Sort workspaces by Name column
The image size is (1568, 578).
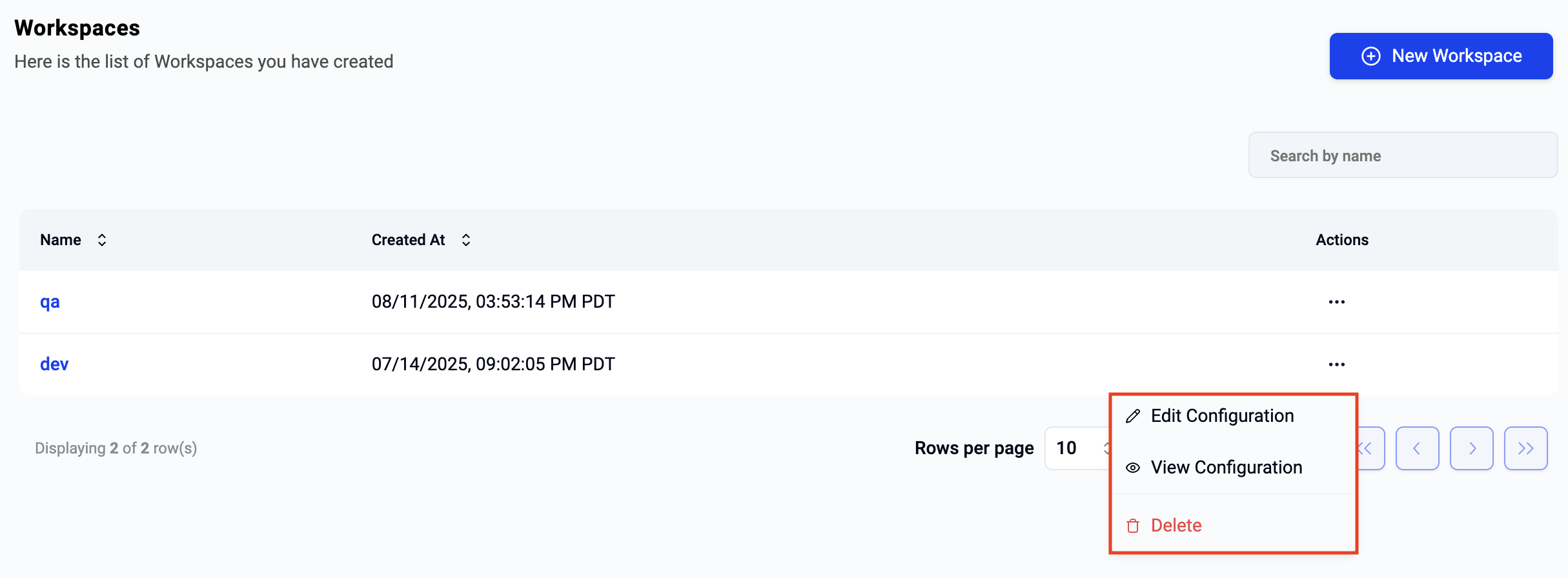[101, 240]
